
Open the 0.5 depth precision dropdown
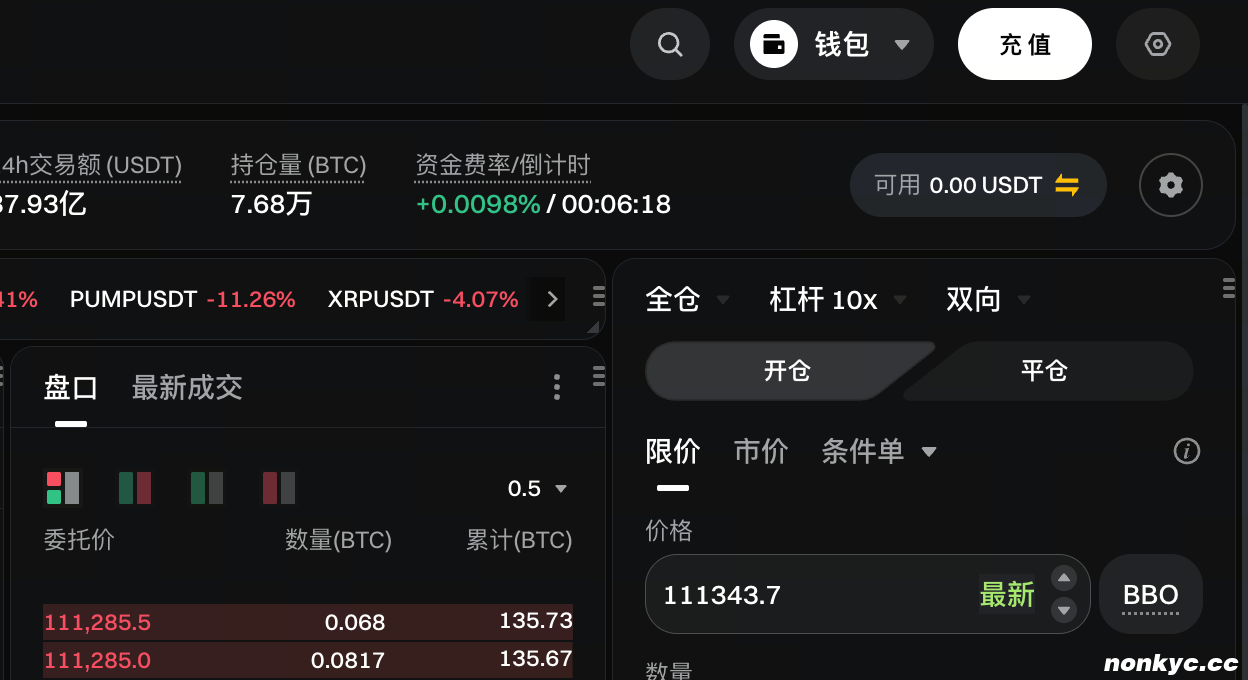[537, 489]
